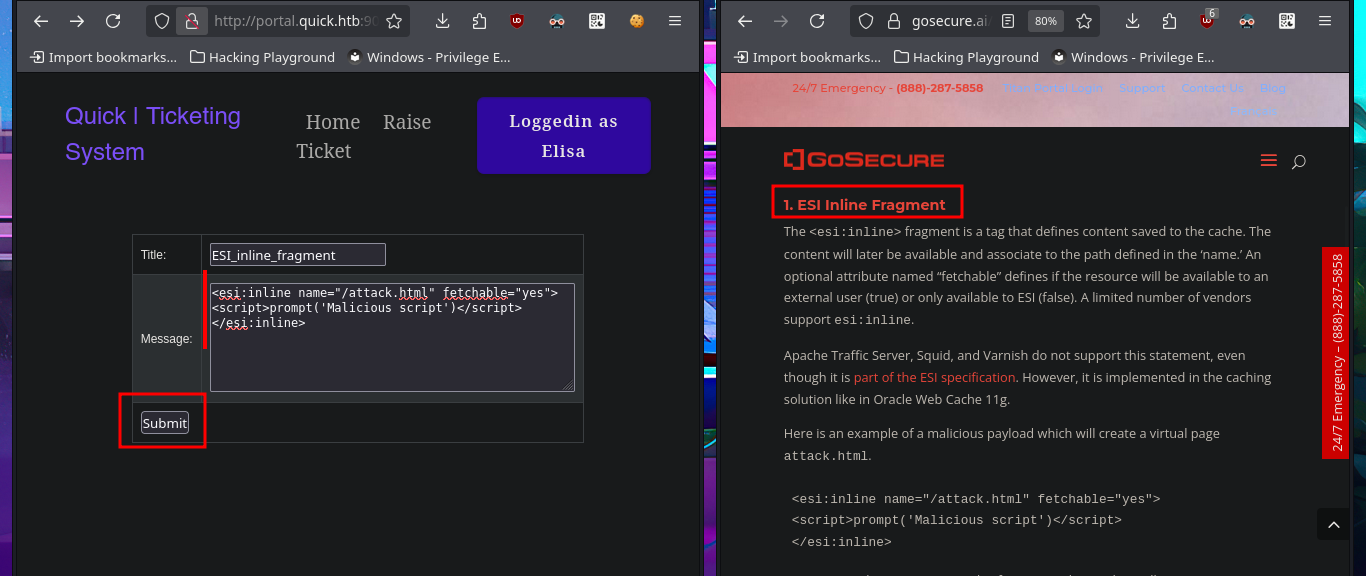Screen dimensions: 1366x576
Task: Toggle reader view on the gosecure page
Action: 1008,21
